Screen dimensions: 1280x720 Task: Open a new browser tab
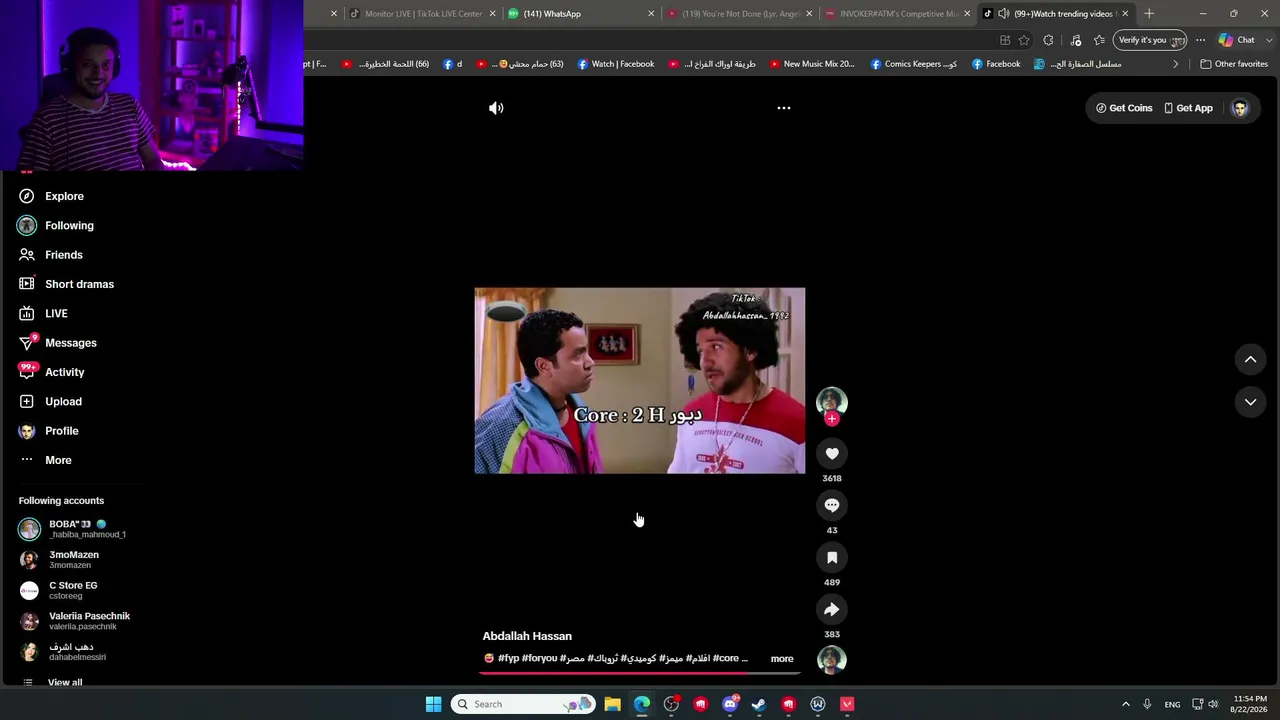click(x=1149, y=14)
